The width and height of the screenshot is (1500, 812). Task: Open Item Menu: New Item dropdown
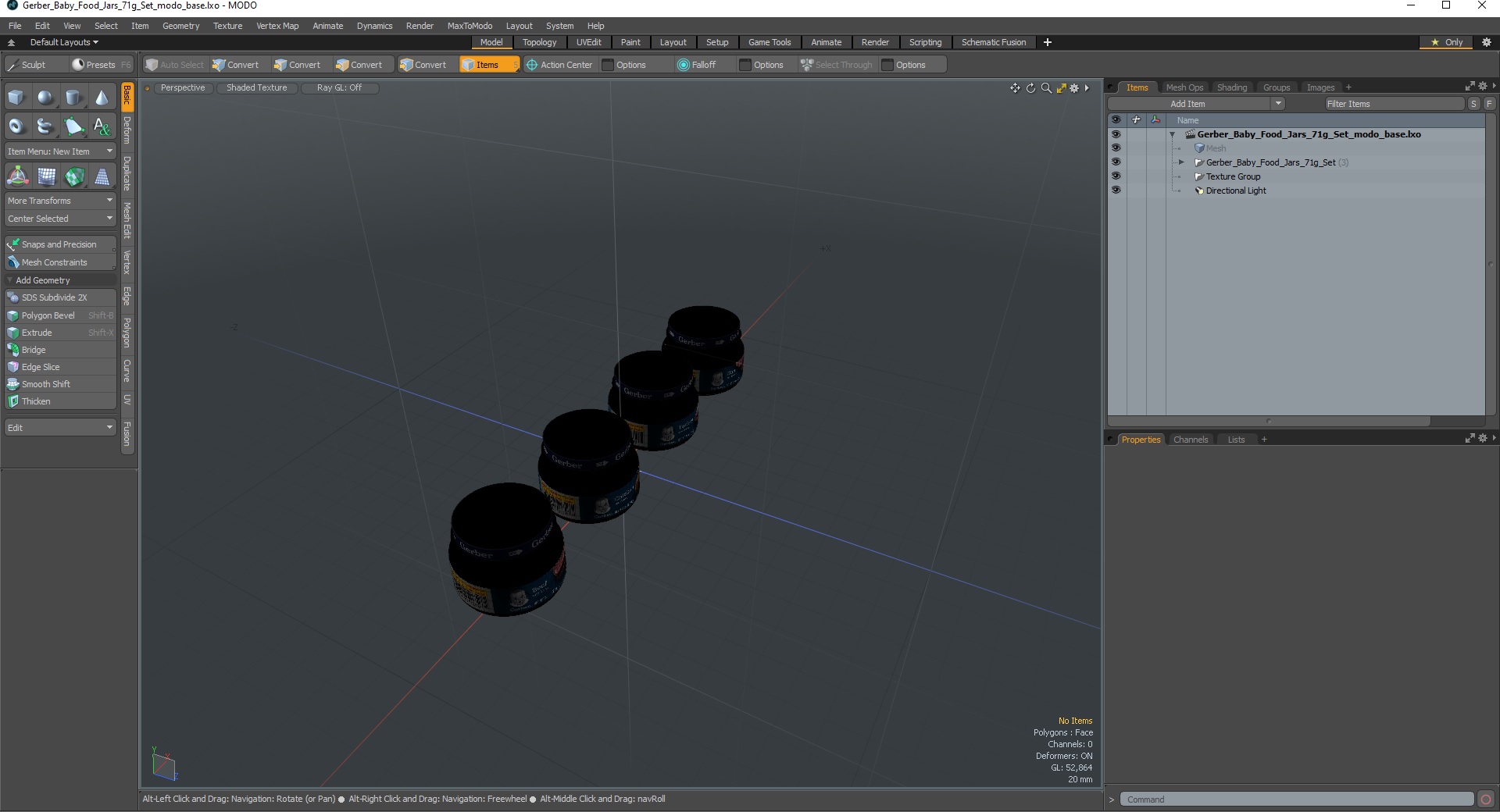60,151
